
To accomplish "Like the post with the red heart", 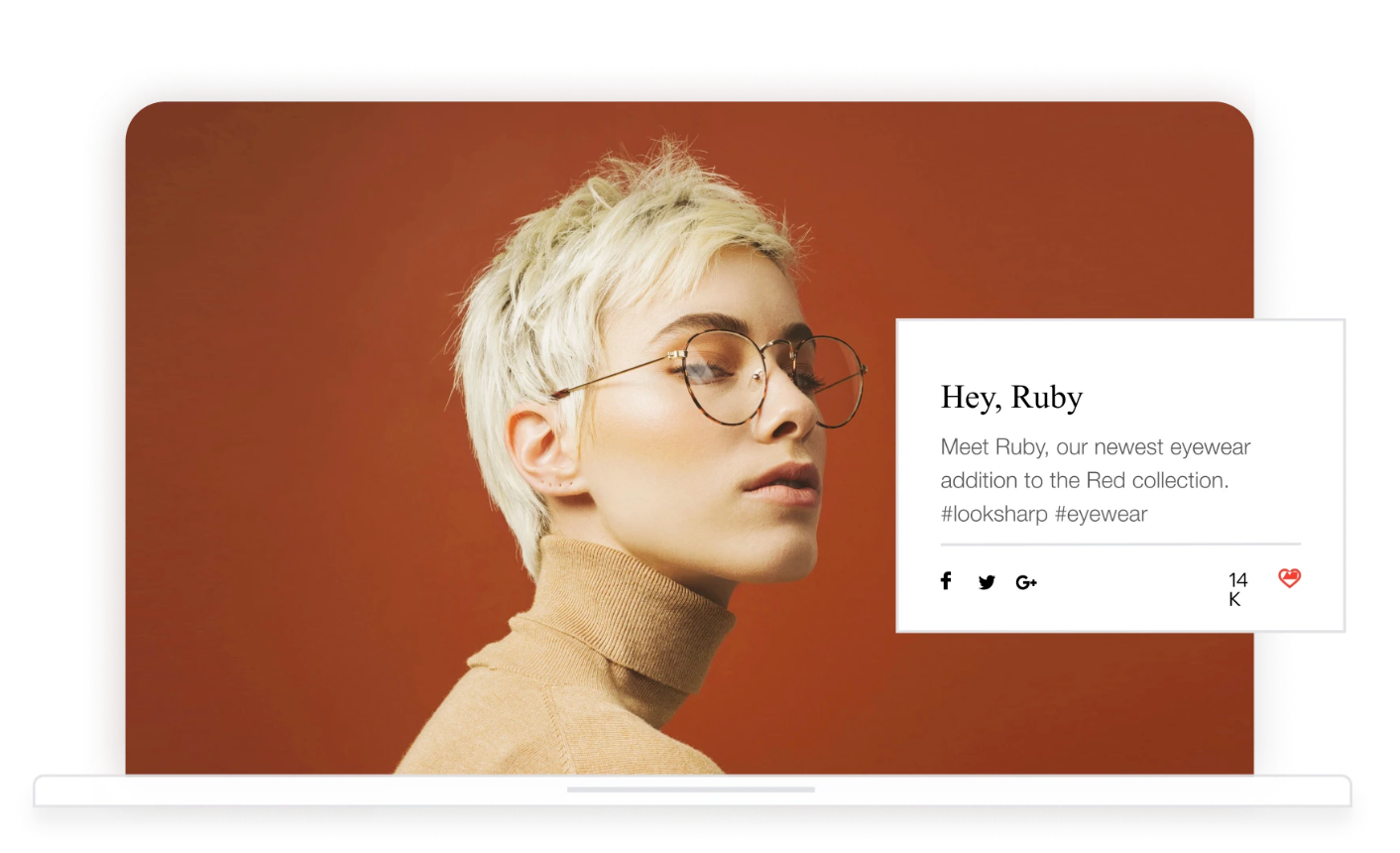I will (1289, 578).
